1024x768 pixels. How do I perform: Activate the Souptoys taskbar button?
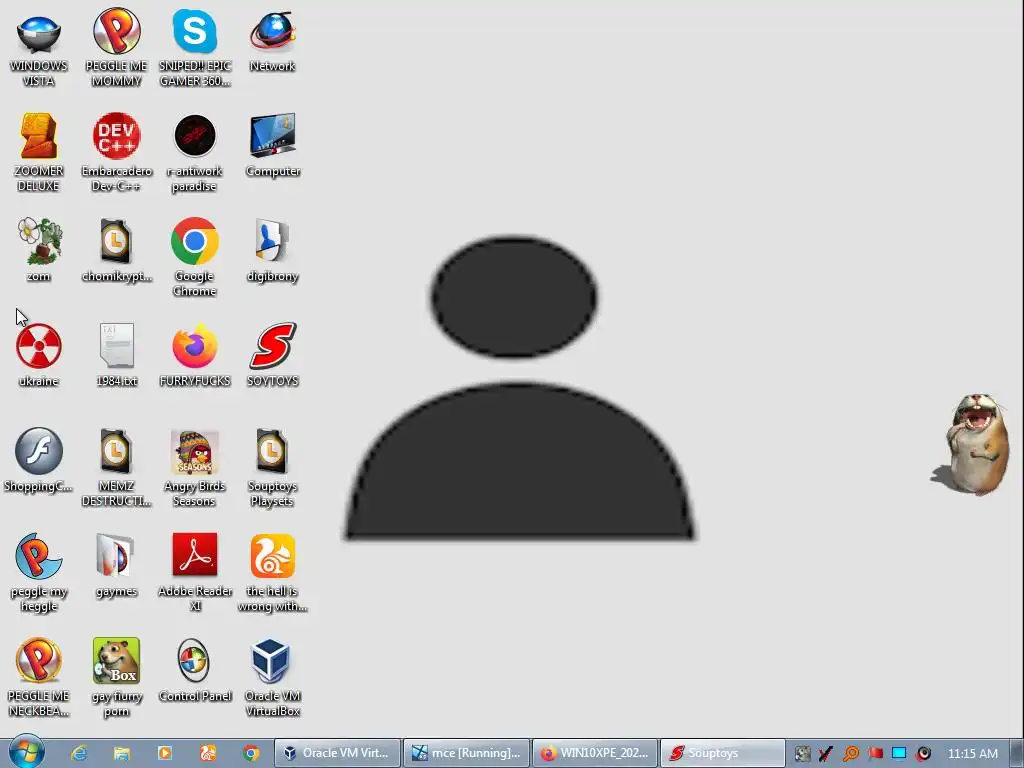coord(723,753)
